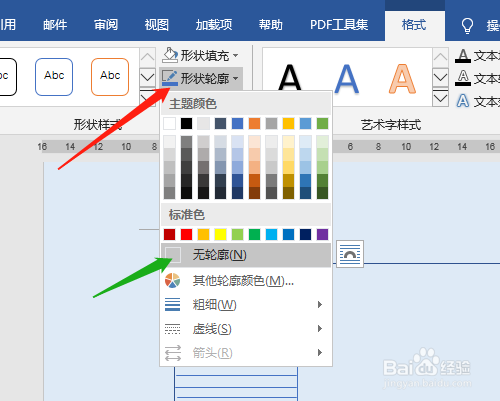Pick the white theme color swatch
This screenshot has width=500, height=401.
(x=169, y=123)
